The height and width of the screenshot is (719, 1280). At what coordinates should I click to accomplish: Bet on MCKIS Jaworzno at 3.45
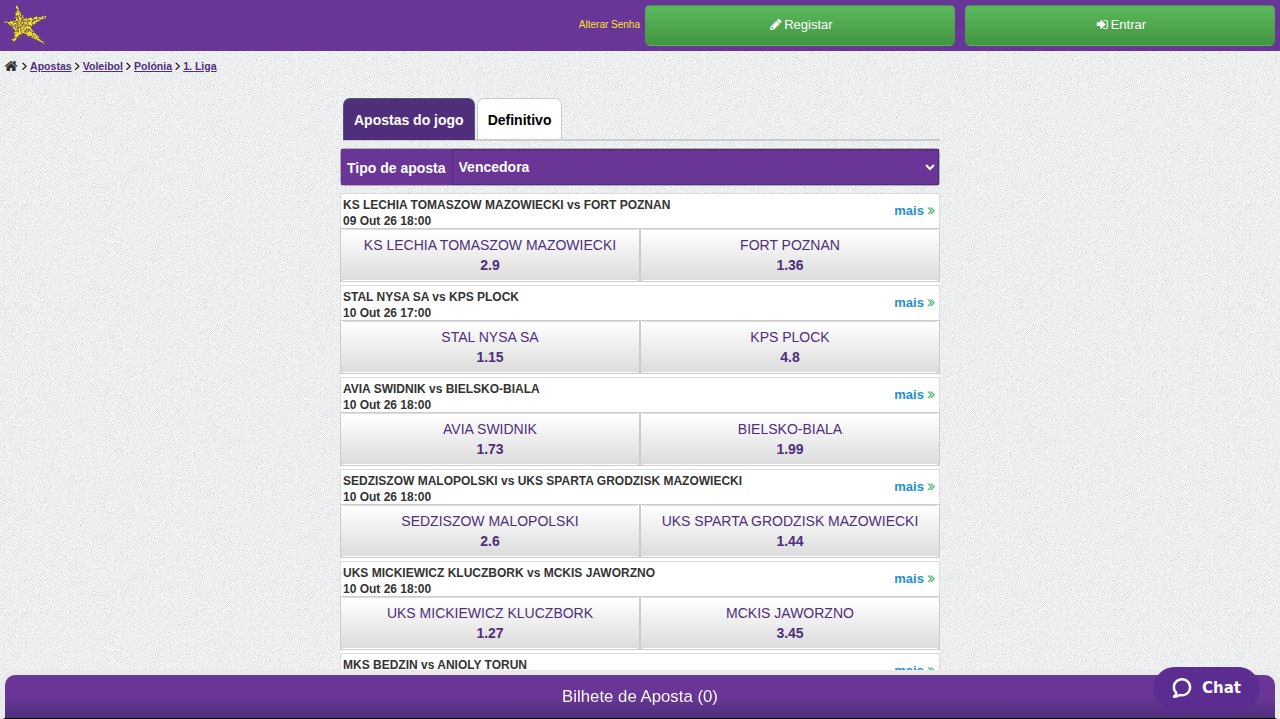click(x=790, y=623)
